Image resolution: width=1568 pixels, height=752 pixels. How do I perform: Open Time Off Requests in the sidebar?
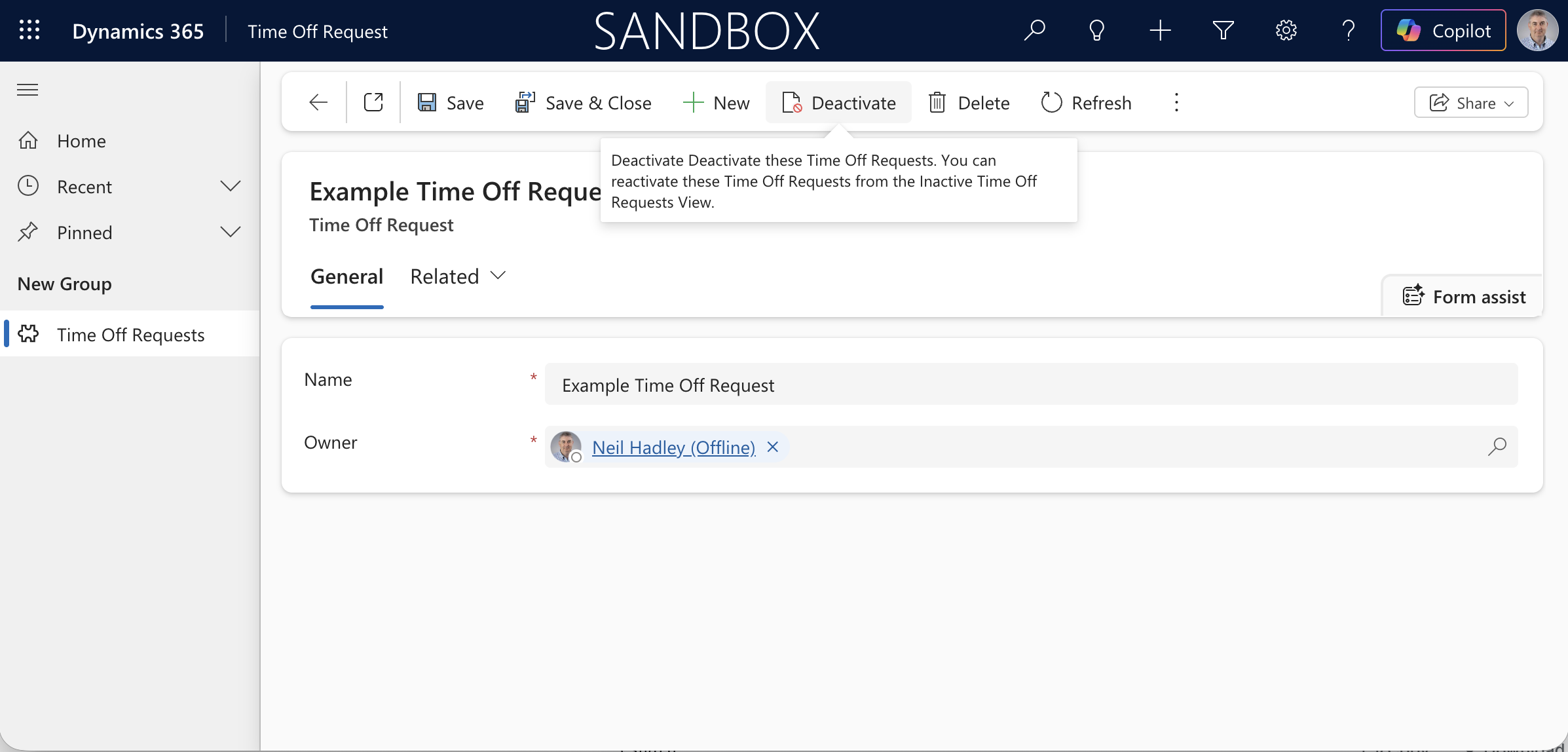click(x=130, y=334)
